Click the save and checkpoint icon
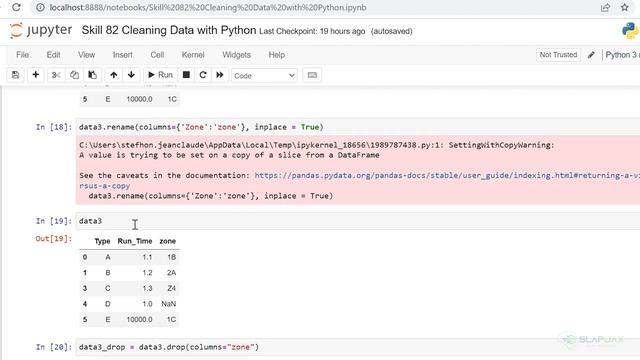This screenshot has height=360, width=640. [16, 75]
